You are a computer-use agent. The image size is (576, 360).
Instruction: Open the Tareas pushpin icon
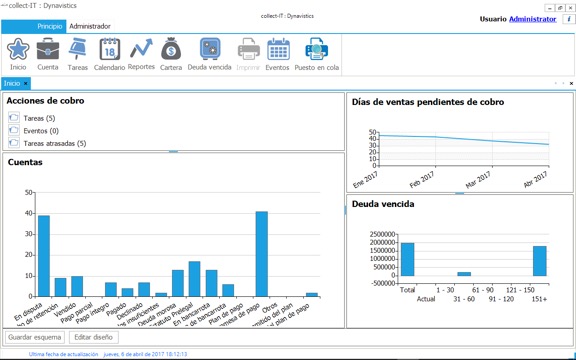point(78,49)
